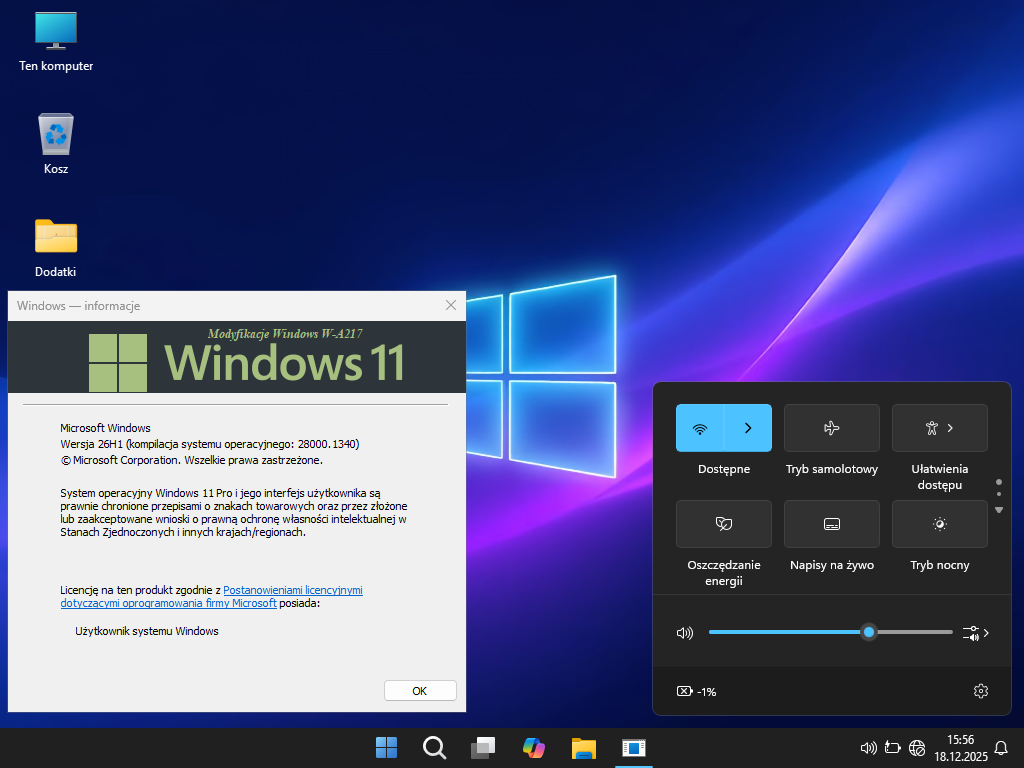Viewport: 1024px width, 768px height.
Task: Toggle Tryb nocny night light
Action: tap(939, 524)
